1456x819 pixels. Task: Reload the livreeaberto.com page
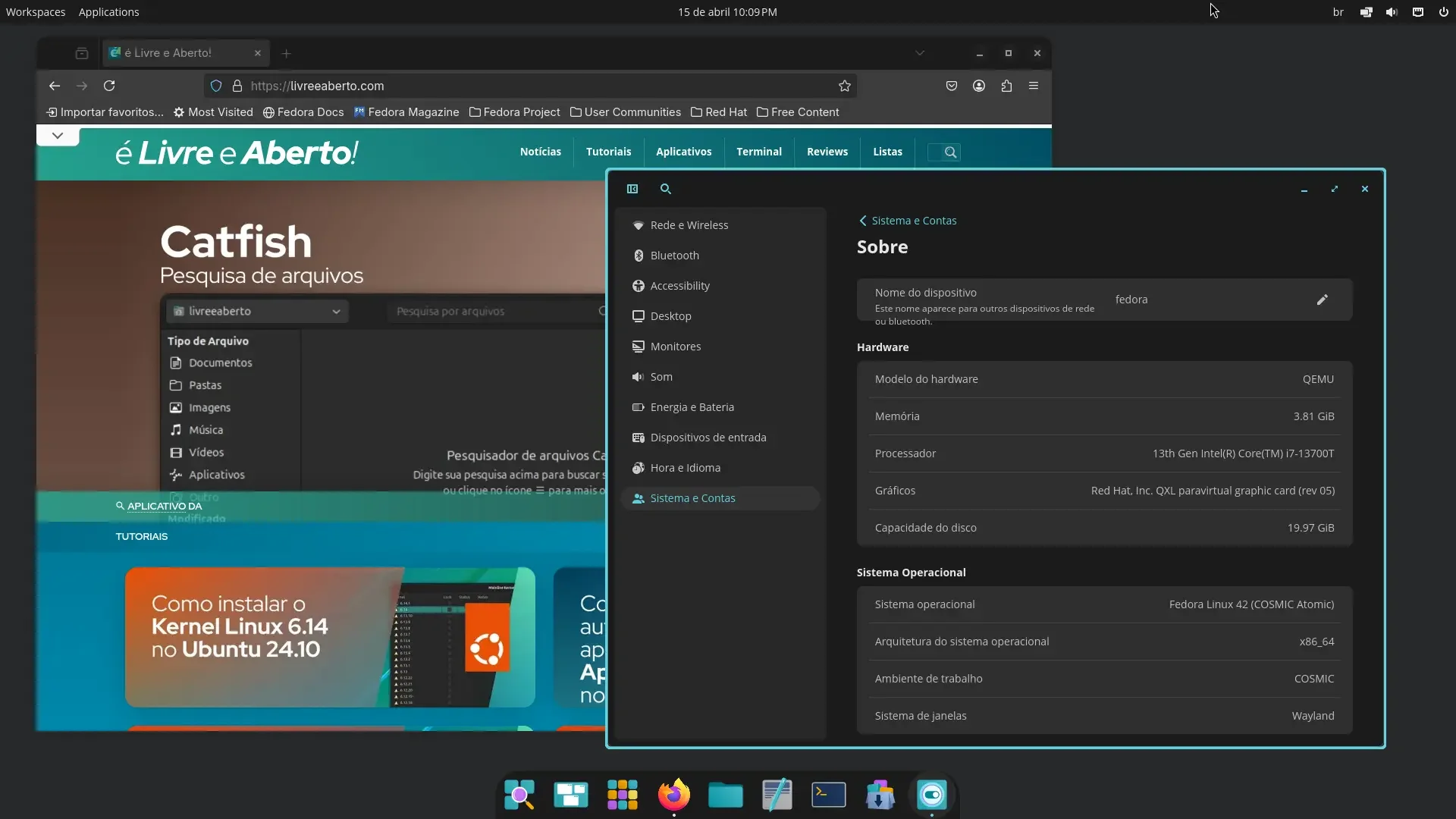[109, 86]
